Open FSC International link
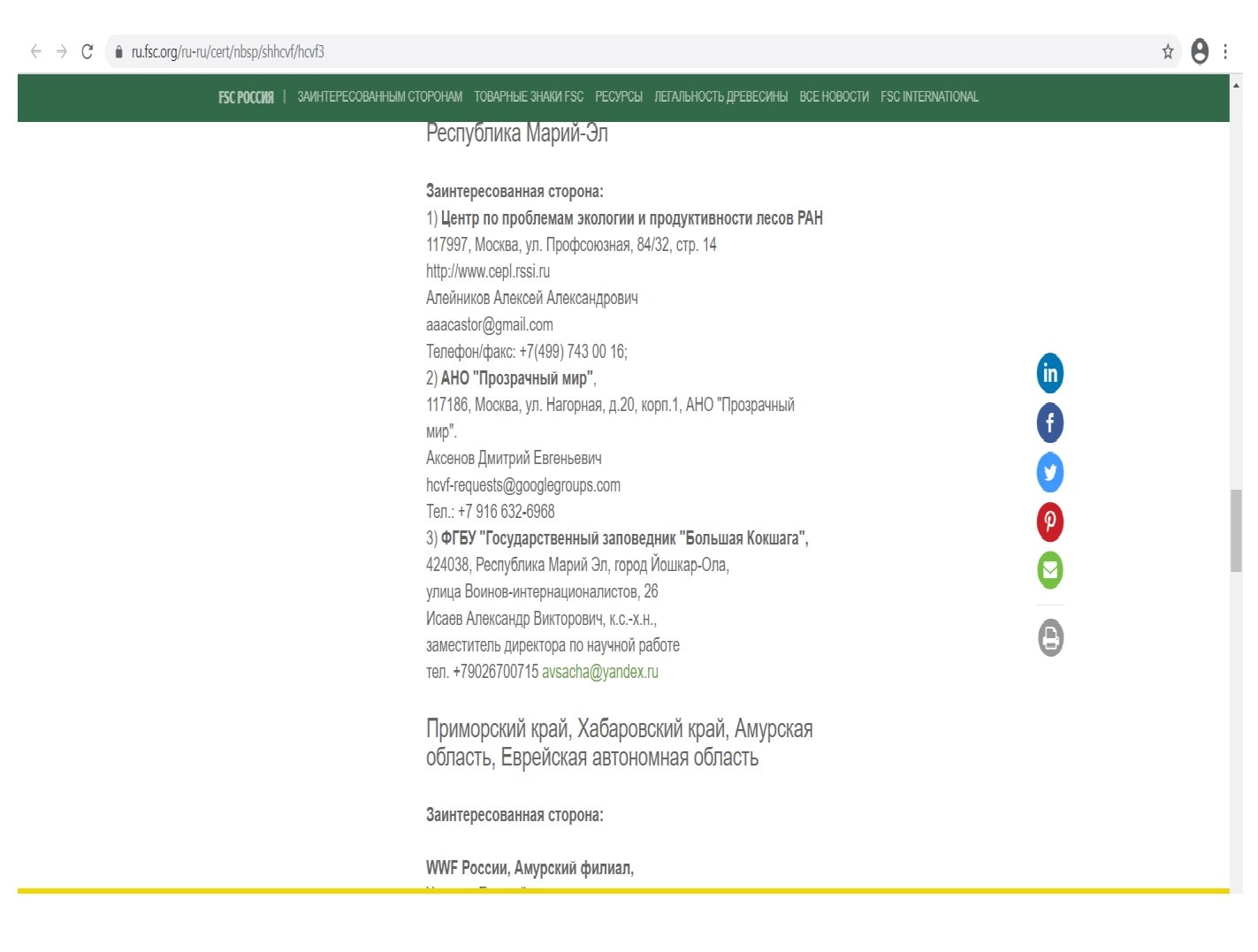 (929, 96)
